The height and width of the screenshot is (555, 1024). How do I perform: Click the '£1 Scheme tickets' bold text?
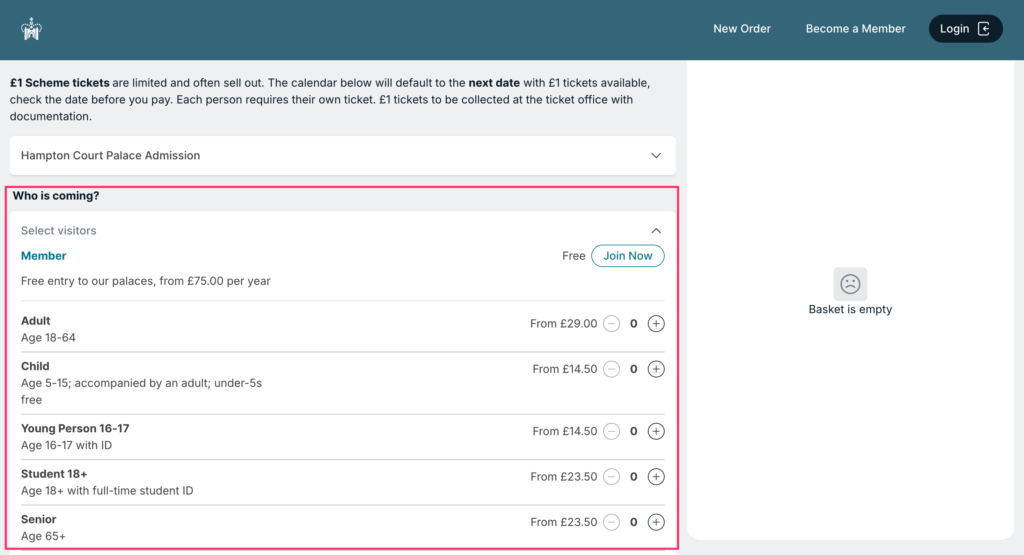click(x=59, y=83)
